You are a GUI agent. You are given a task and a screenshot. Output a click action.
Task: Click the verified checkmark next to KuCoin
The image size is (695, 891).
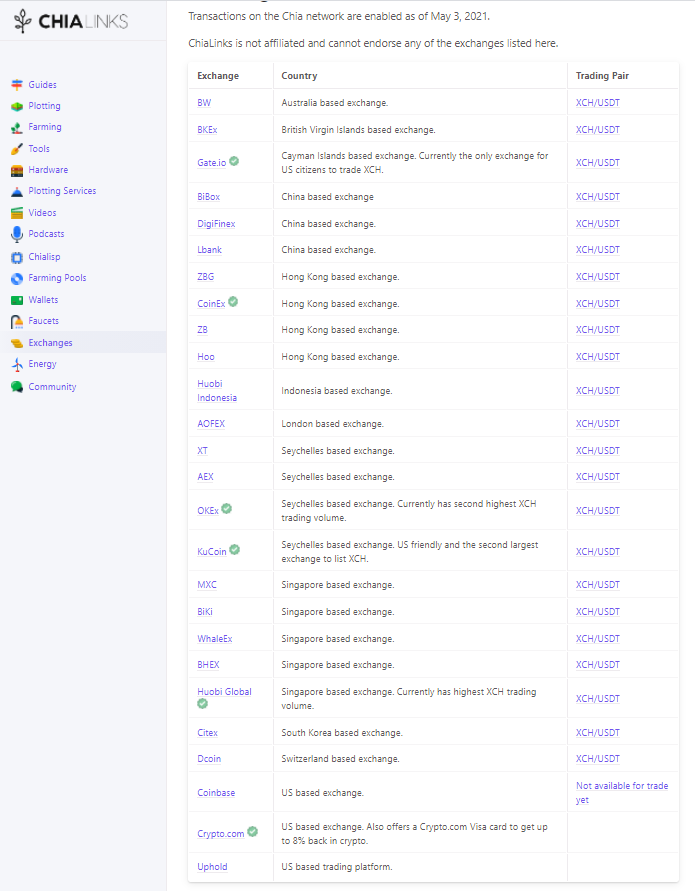coord(235,549)
